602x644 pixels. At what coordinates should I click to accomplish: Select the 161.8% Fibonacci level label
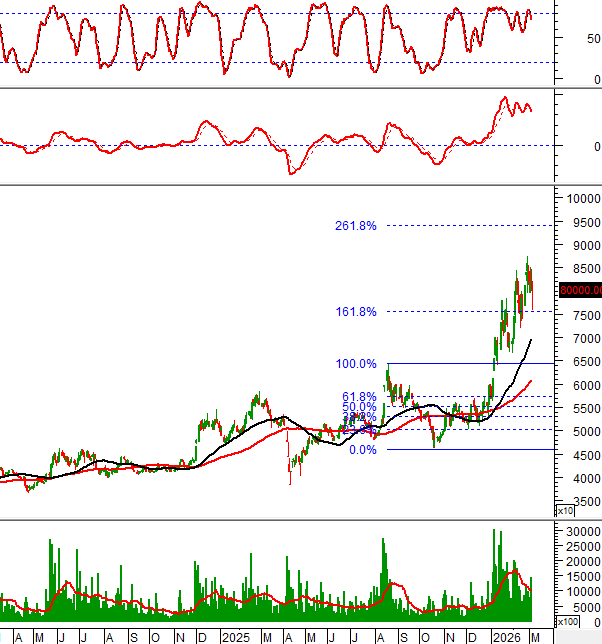(x=355, y=312)
